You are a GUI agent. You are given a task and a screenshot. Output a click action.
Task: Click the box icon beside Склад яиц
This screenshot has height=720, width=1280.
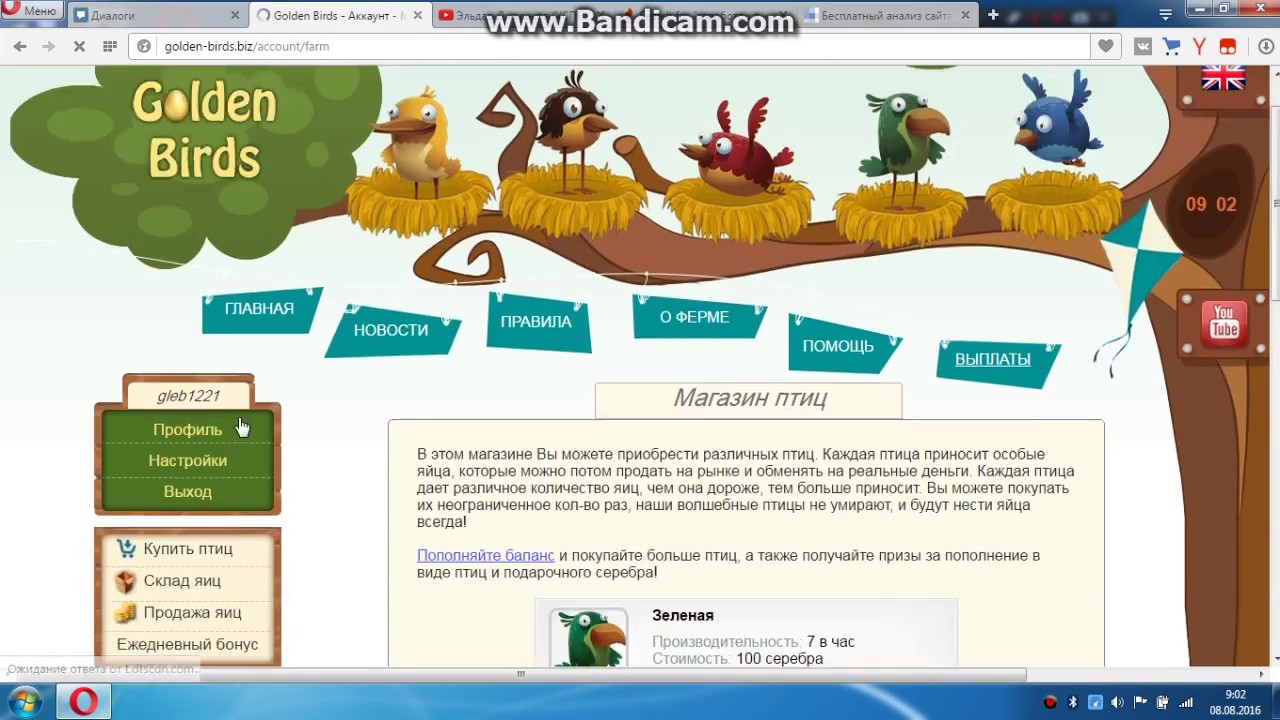click(x=125, y=581)
